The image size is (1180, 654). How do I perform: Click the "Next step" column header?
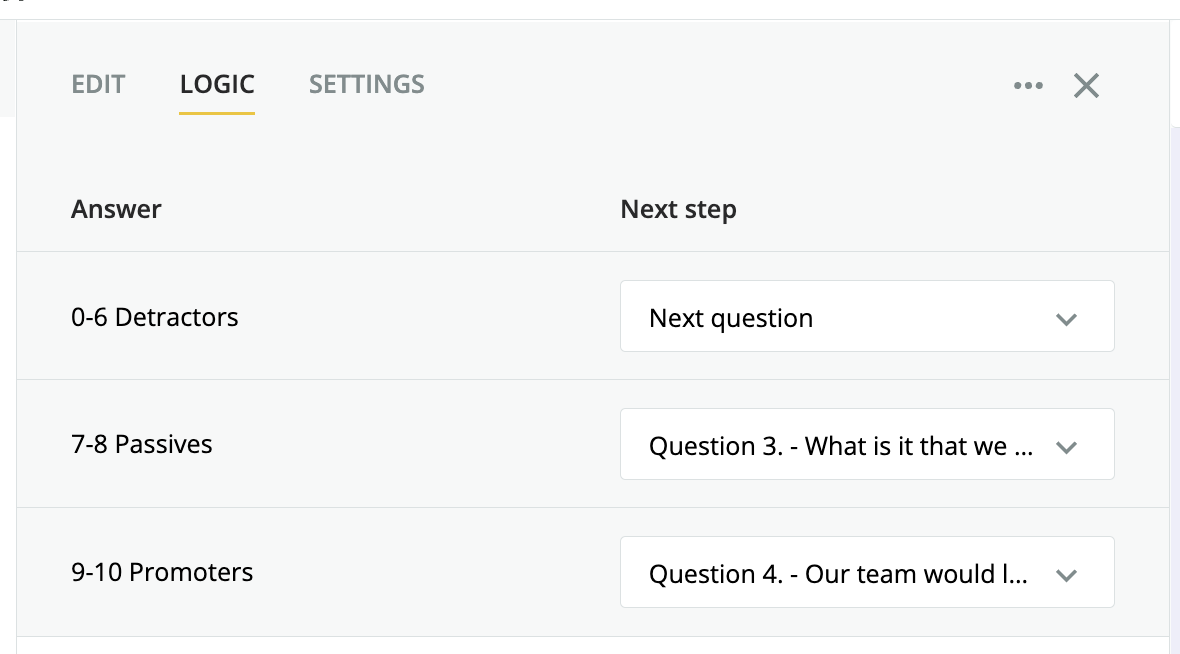point(678,209)
